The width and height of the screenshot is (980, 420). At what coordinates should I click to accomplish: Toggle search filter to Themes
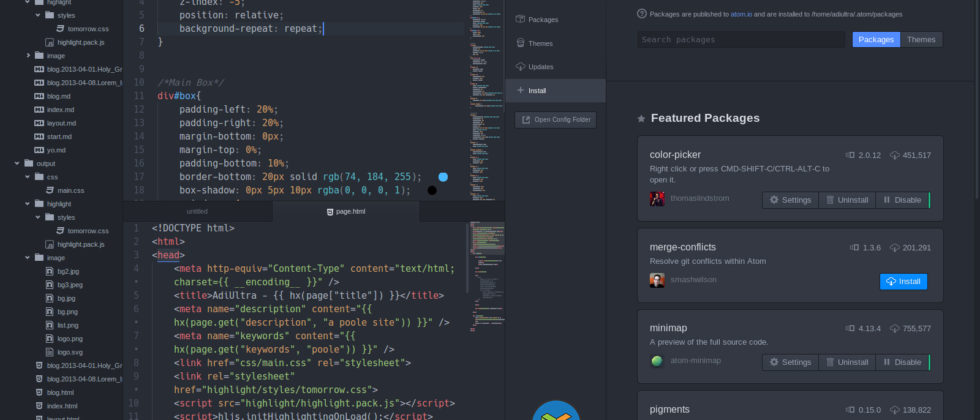click(x=921, y=39)
